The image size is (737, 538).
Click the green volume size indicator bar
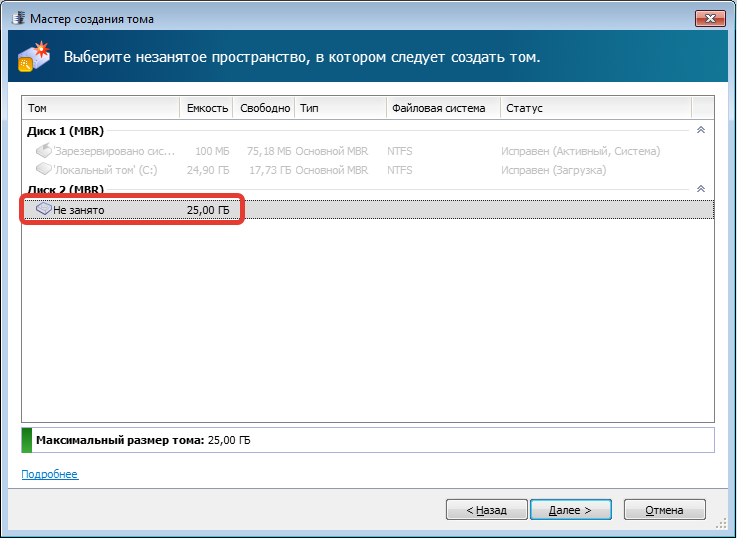pyautogui.click(x=27, y=440)
